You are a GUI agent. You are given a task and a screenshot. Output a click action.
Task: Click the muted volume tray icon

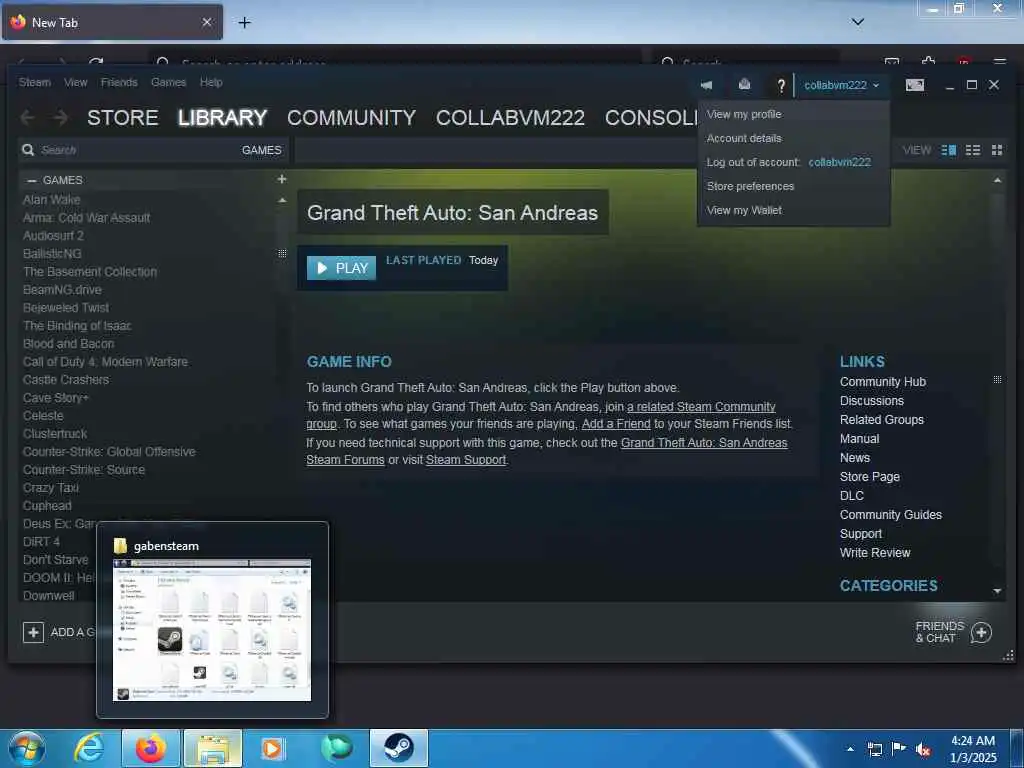pyautogui.click(x=923, y=749)
